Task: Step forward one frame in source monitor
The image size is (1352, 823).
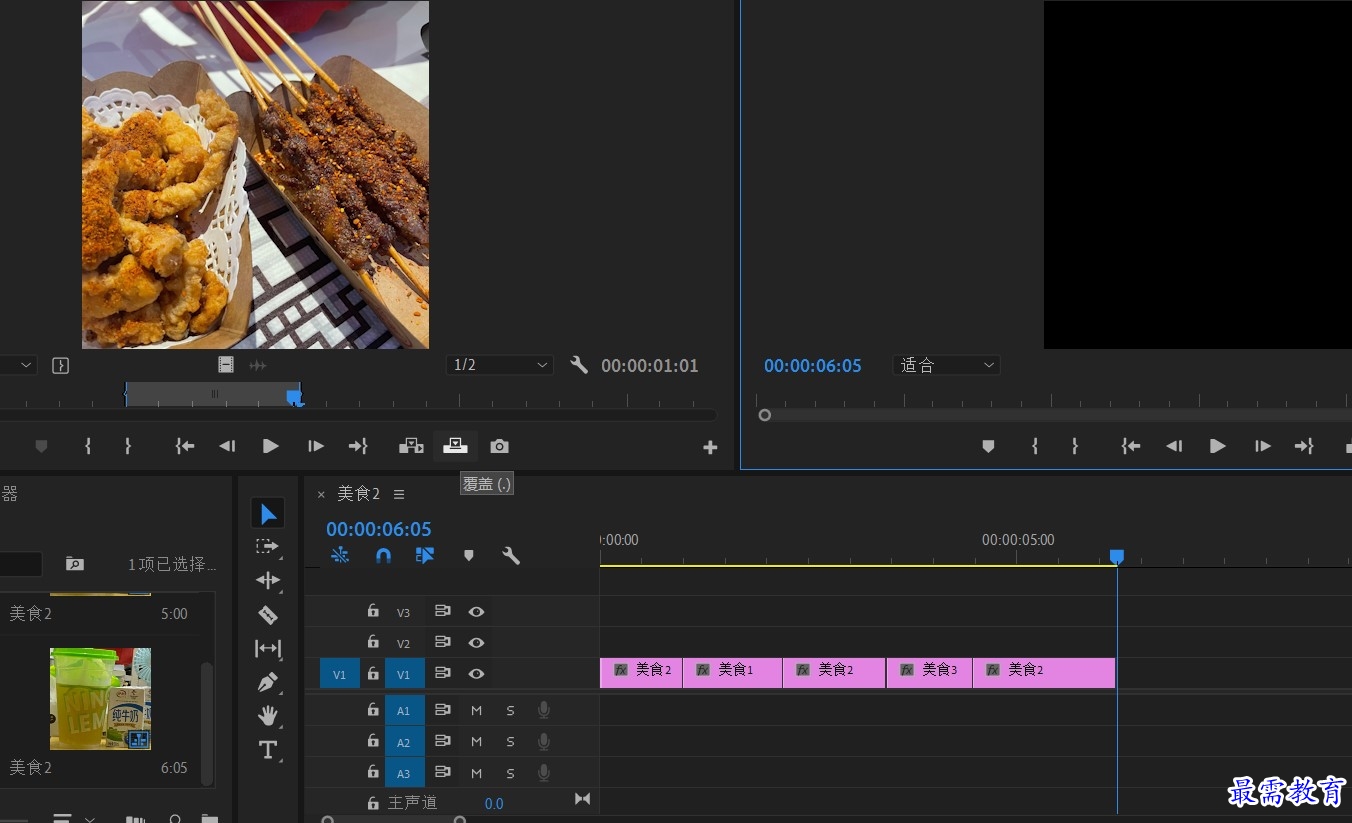Action: [316, 447]
